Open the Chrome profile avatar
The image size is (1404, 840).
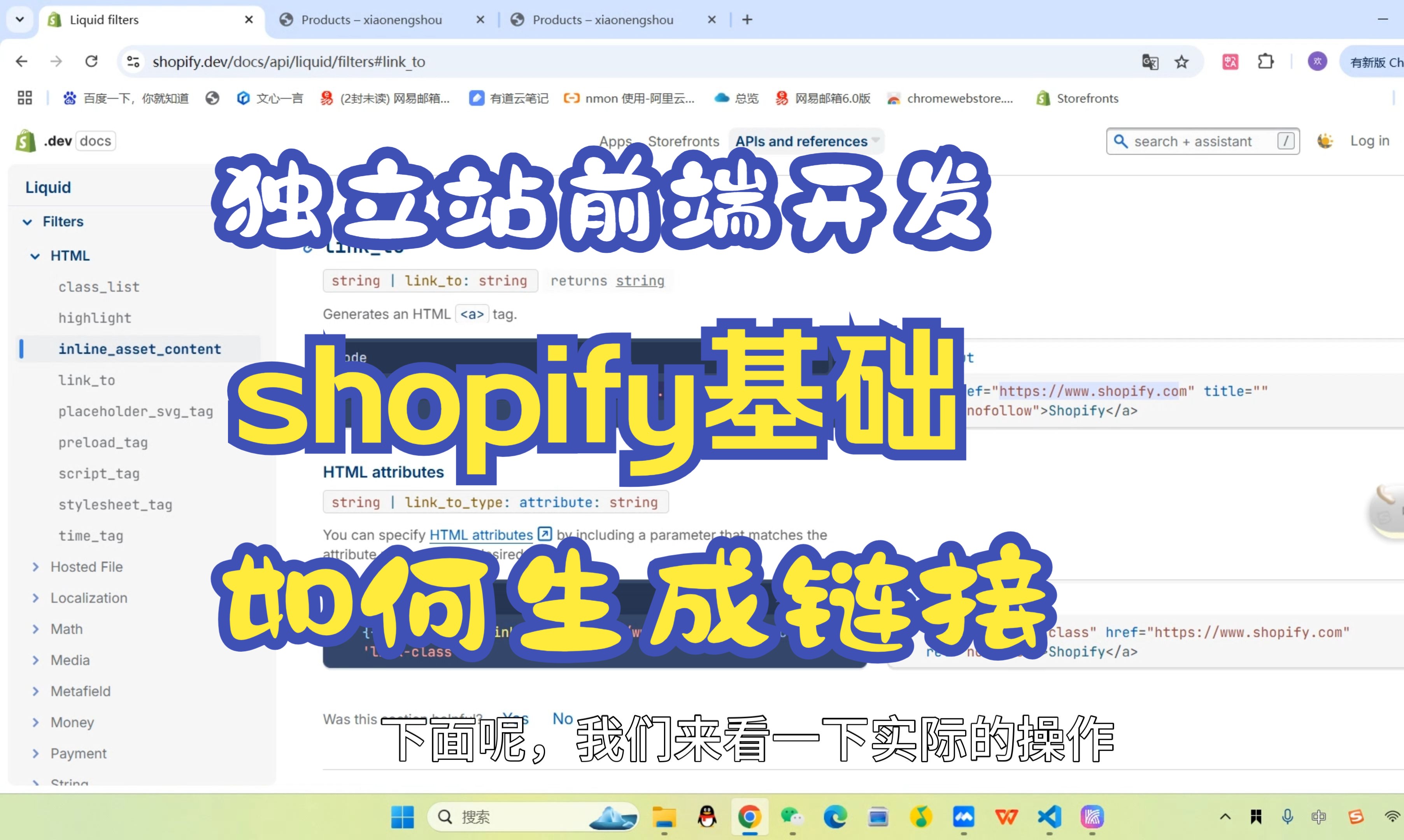pos(1317,61)
